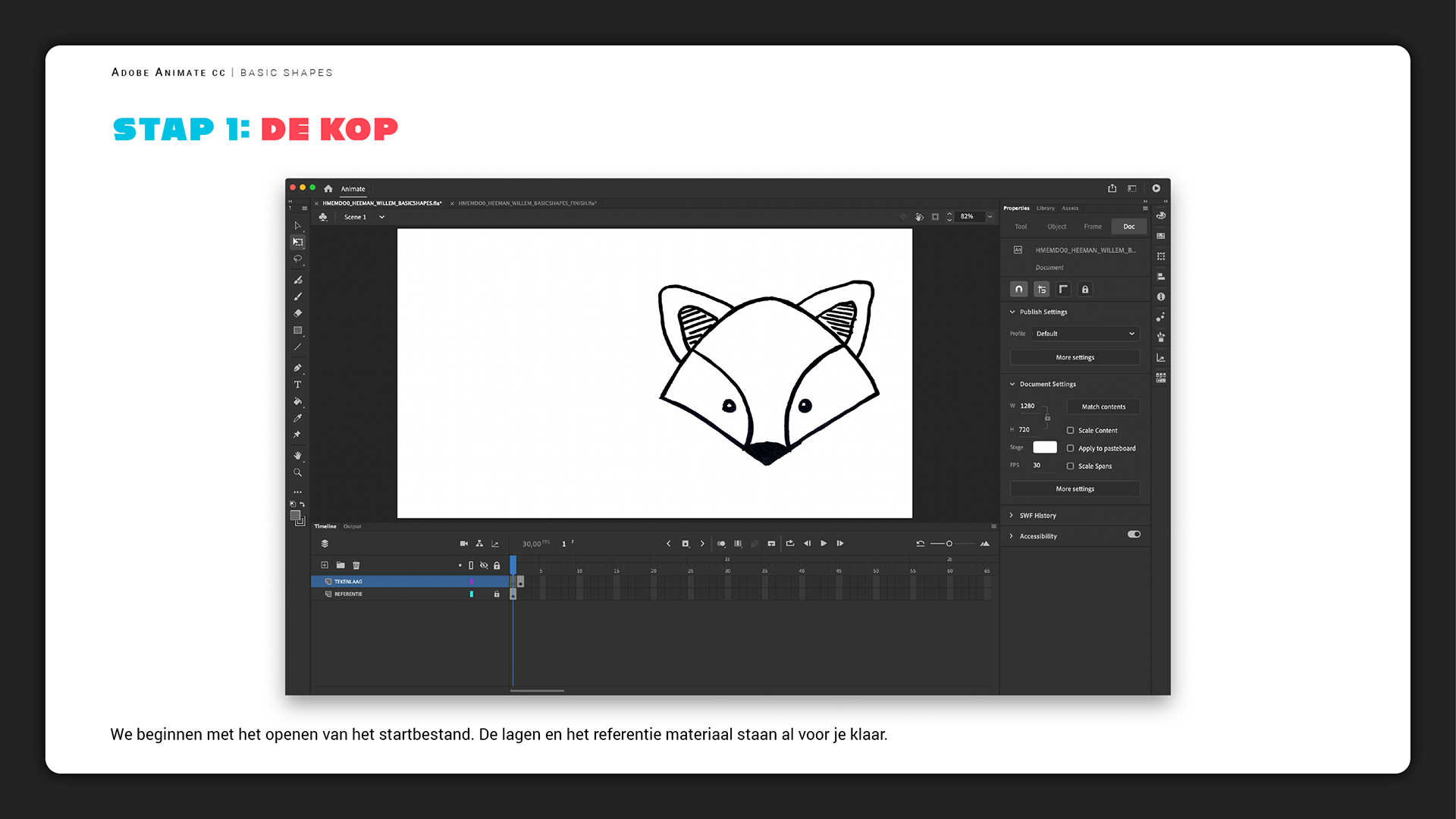The height and width of the screenshot is (819, 1456).
Task: Check Apply to pasteboard option
Action: [x=1070, y=448]
